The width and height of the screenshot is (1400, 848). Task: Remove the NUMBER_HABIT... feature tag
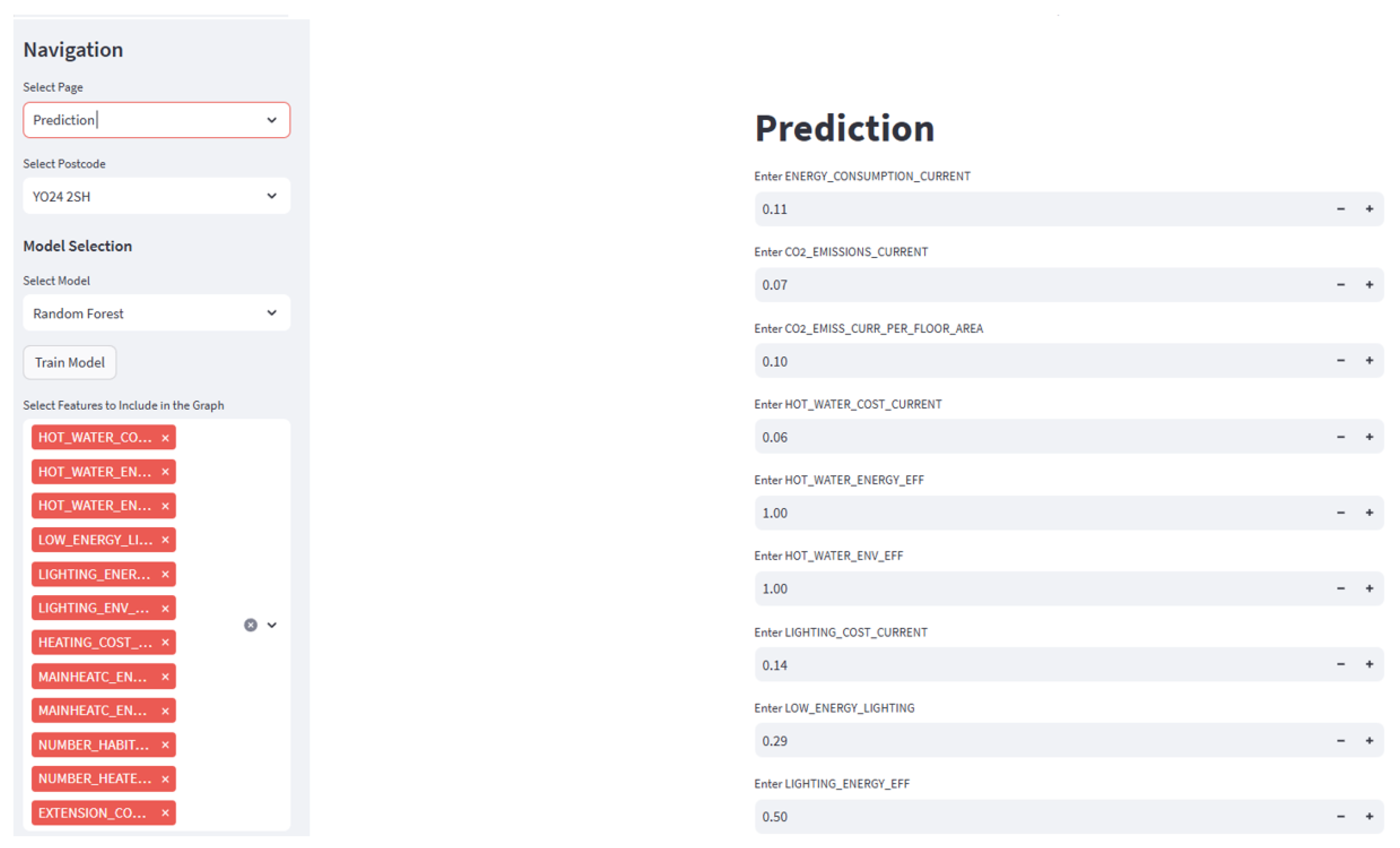pos(165,744)
